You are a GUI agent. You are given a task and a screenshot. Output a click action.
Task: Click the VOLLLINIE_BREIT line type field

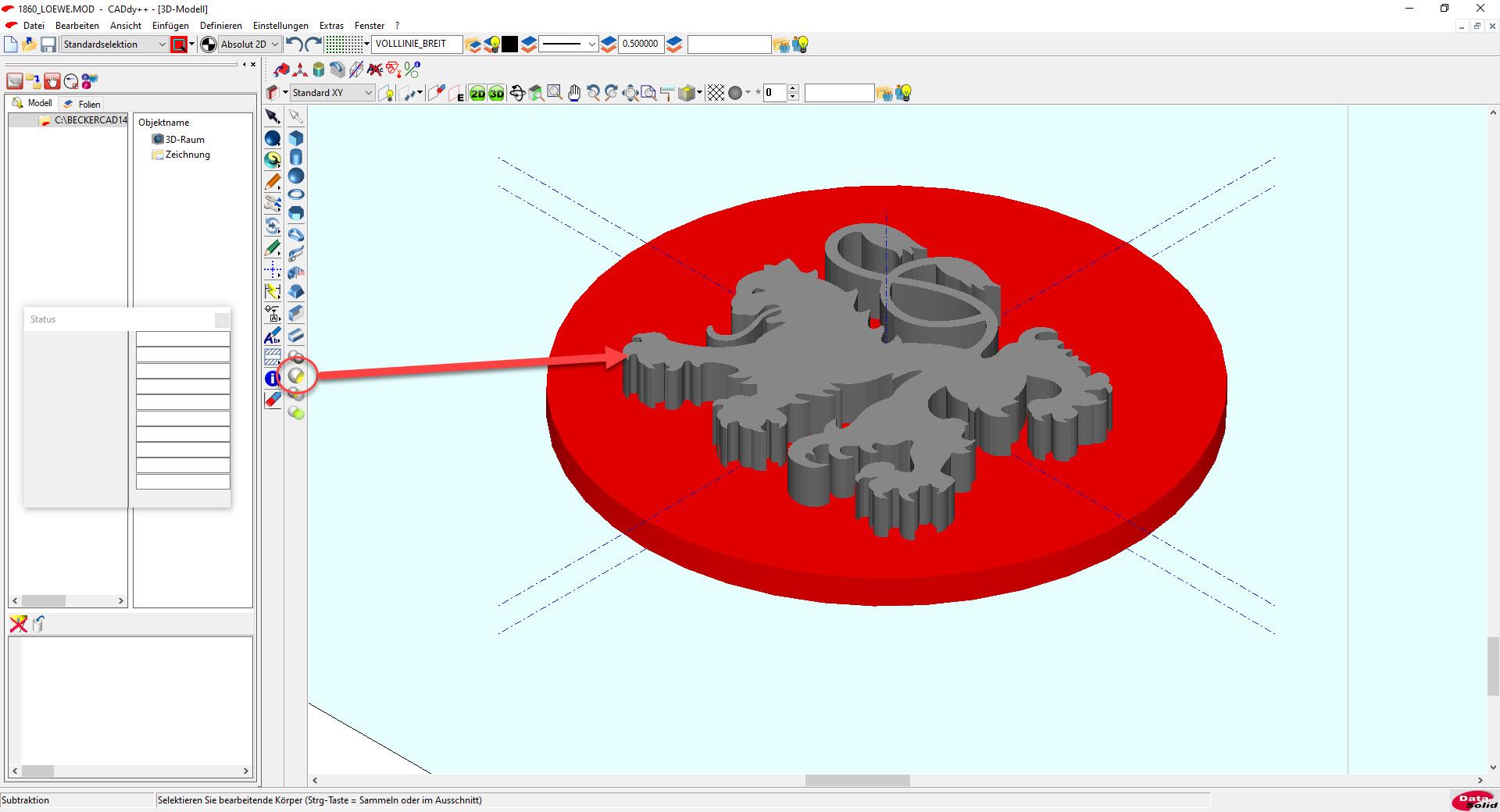click(x=417, y=45)
